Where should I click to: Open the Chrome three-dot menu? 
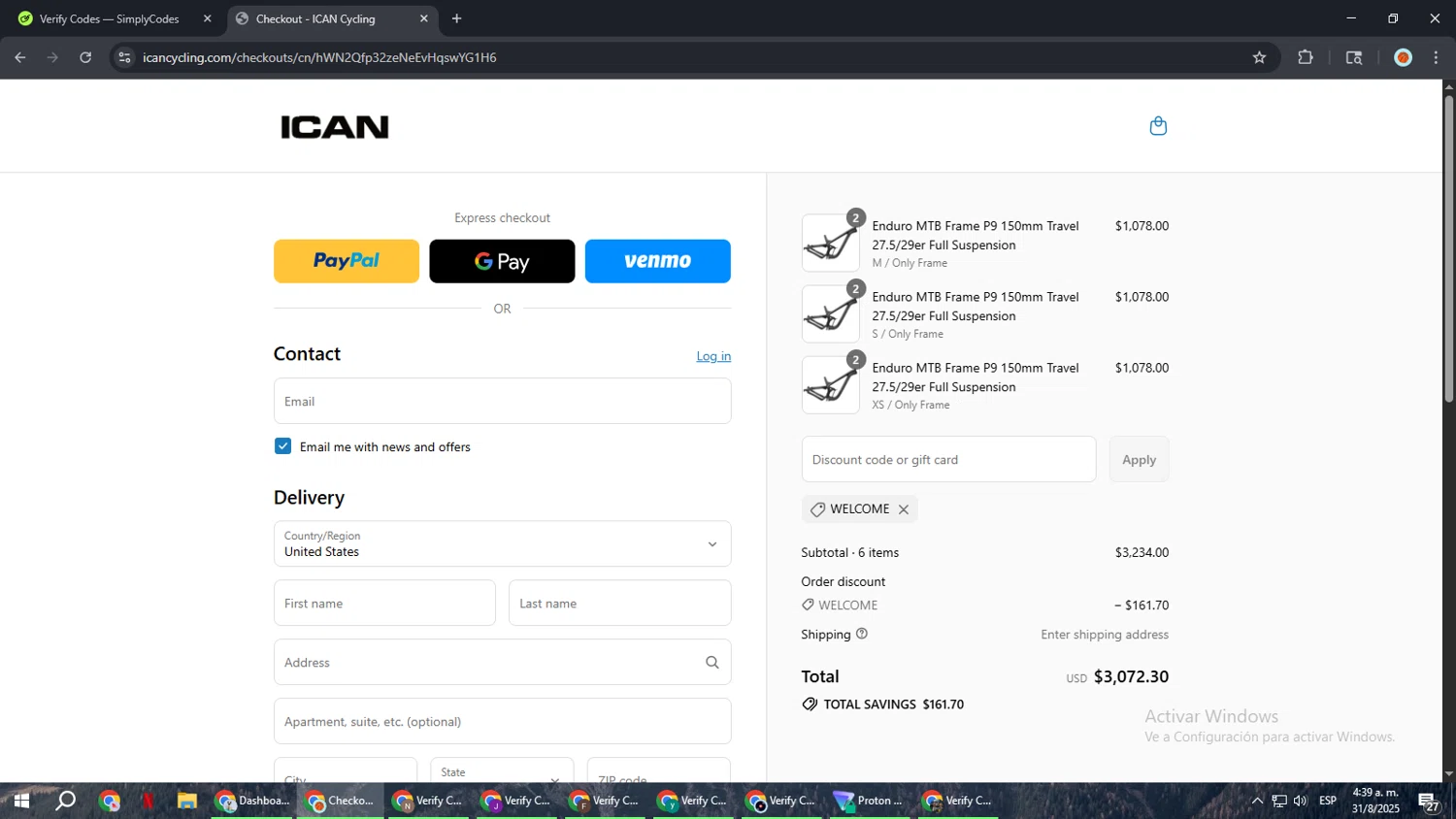[x=1436, y=57]
